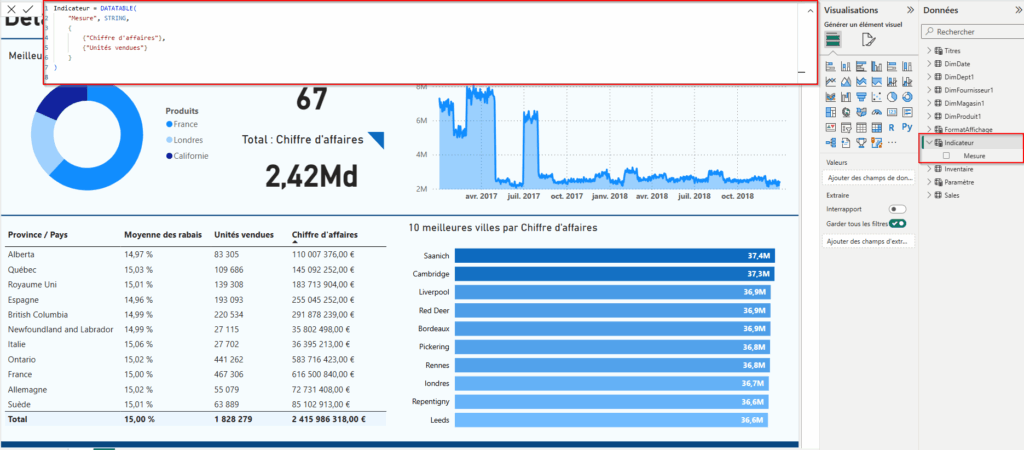Image resolution: width=1024 pixels, height=450 pixels.
Task: Click the France legend color dot
Action: 170,124
